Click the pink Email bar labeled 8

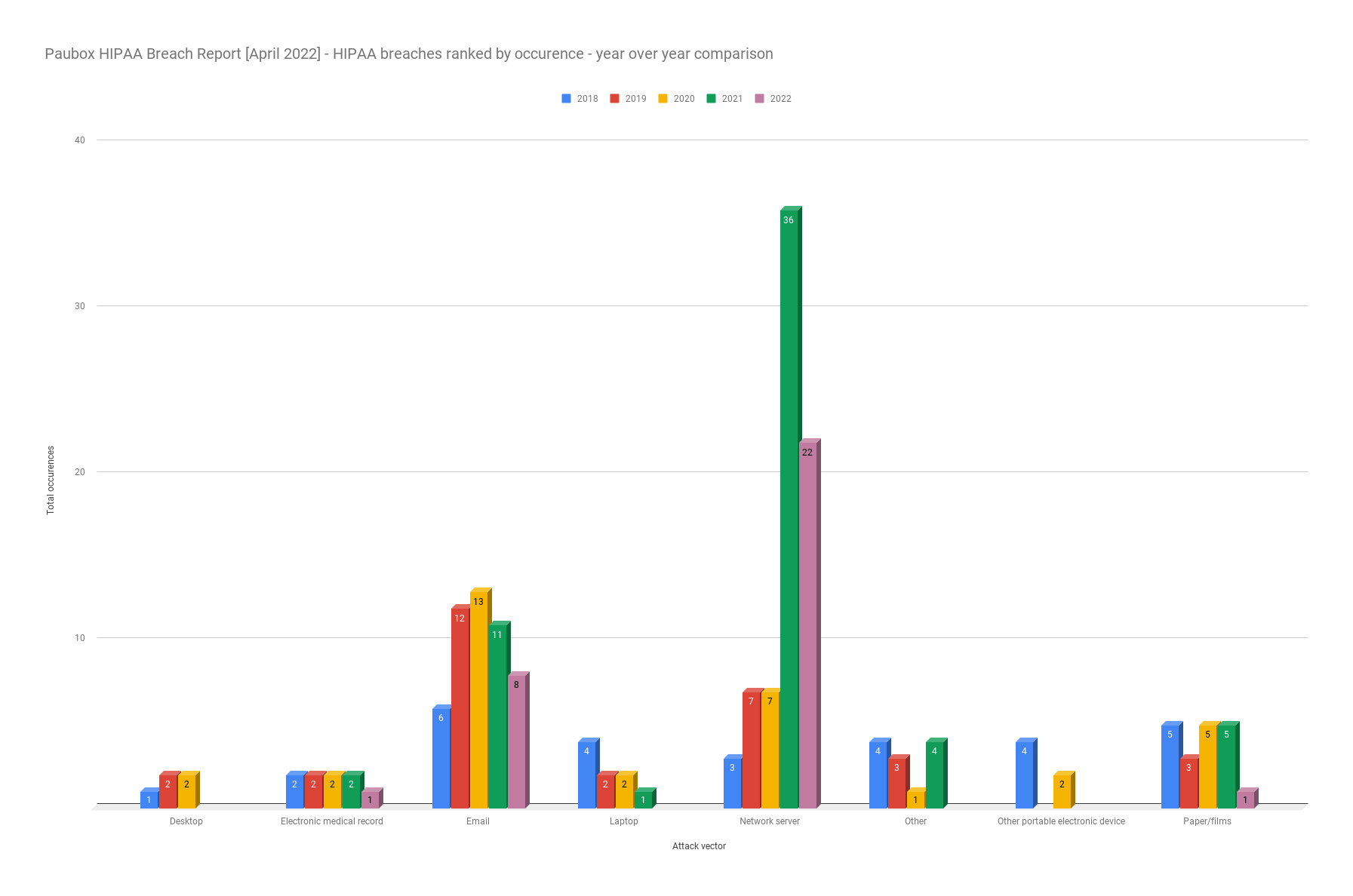click(516, 741)
